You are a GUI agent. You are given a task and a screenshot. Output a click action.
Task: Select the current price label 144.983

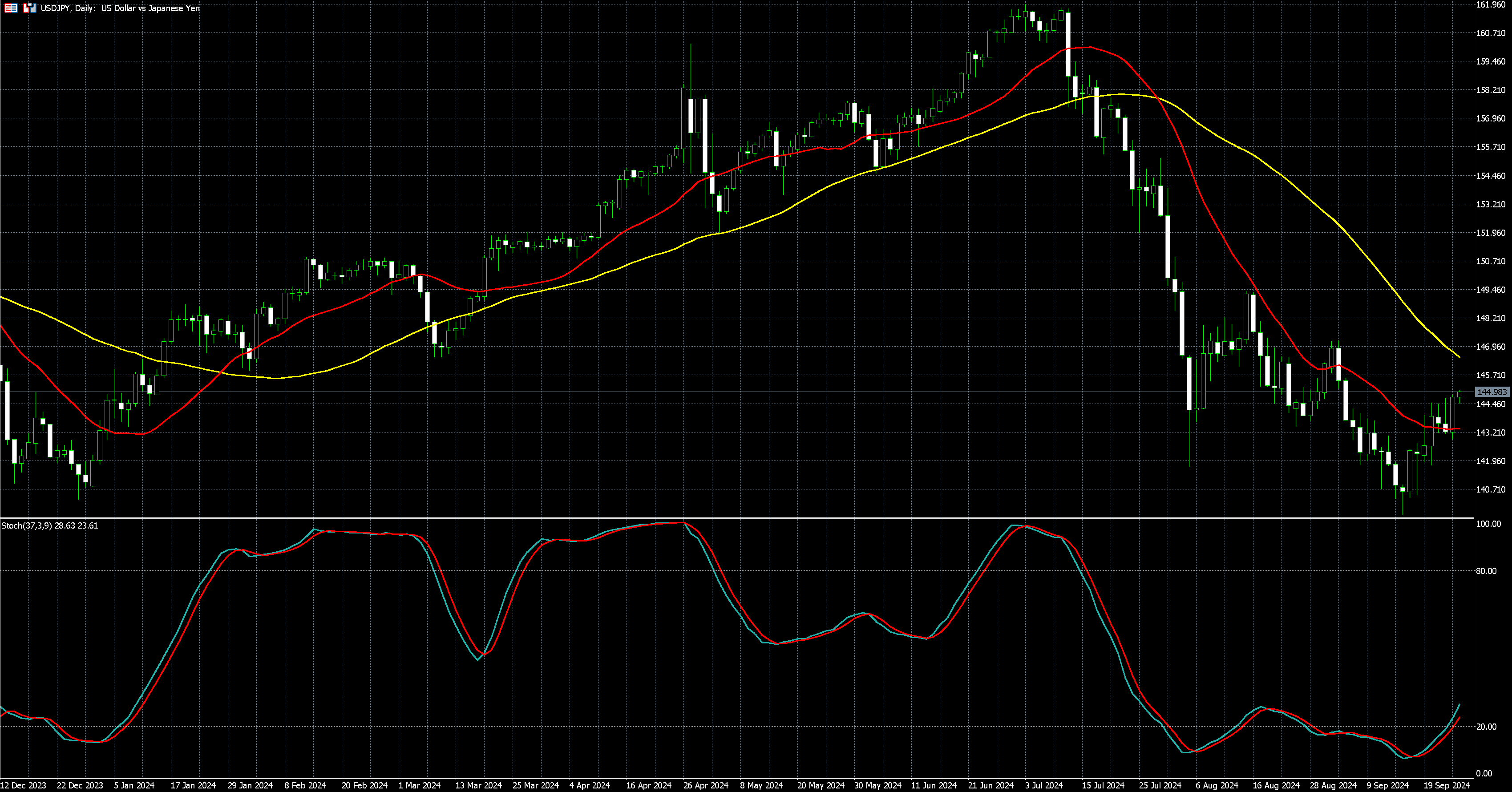[x=1492, y=392]
